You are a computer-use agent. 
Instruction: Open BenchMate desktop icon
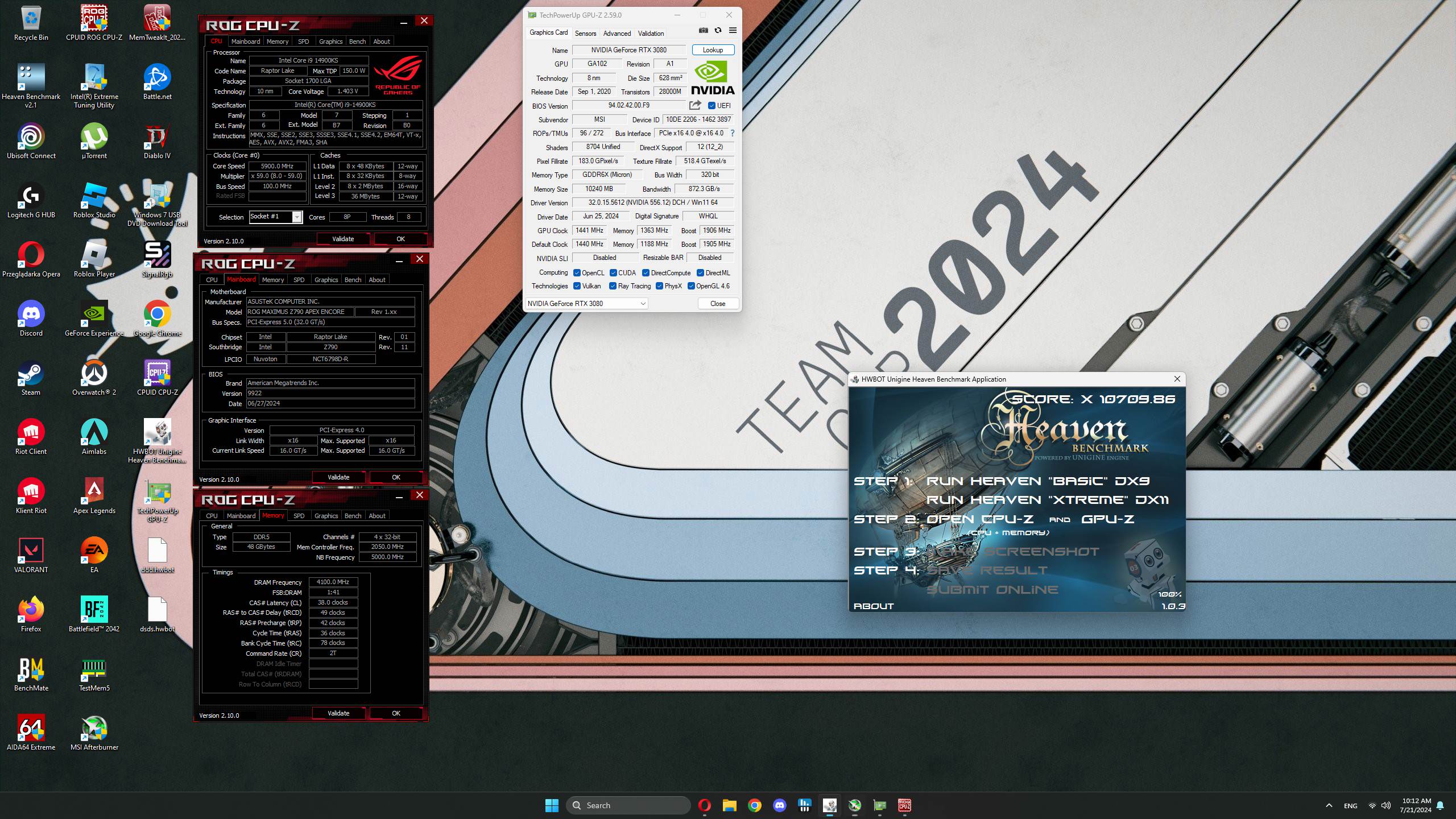pos(31,674)
